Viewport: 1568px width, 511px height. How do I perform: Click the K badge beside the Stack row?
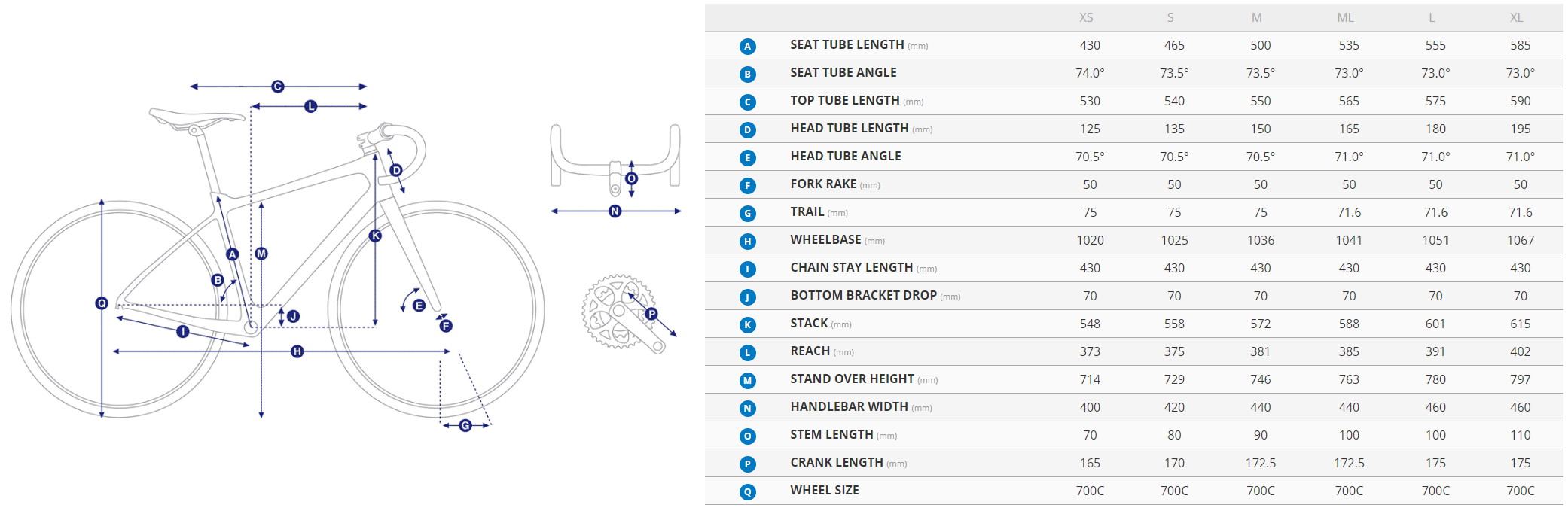click(x=747, y=325)
